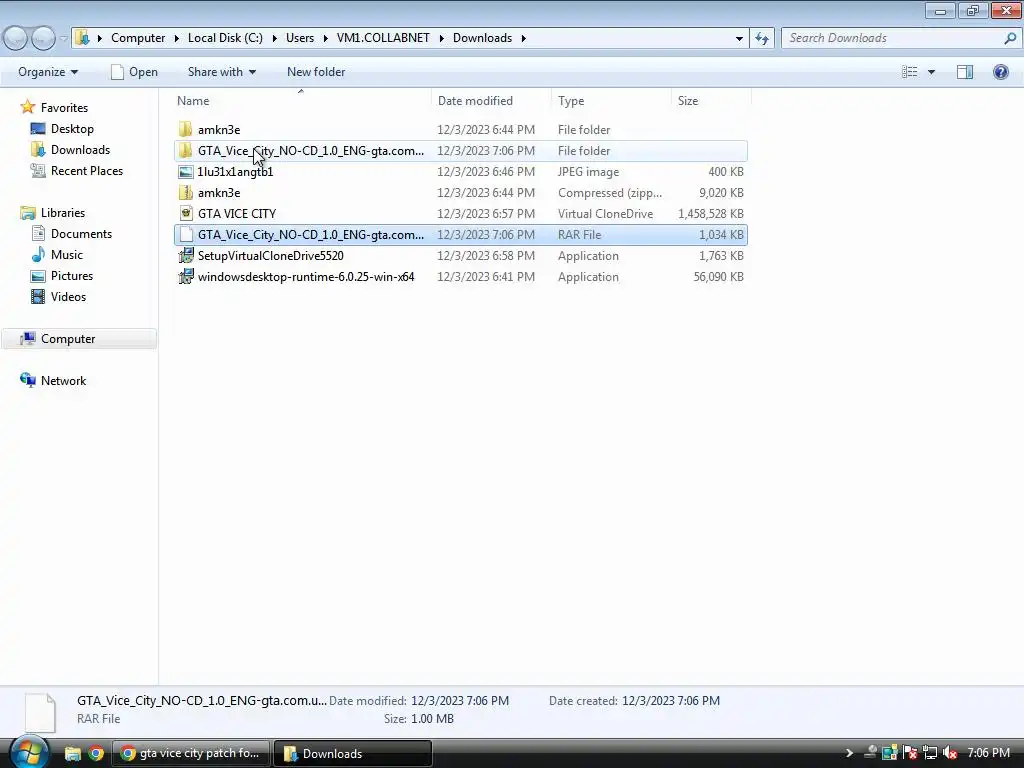The height and width of the screenshot is (768, 1024).
Task: Click the Computer segment of the address bar
Action: (138, 38)
